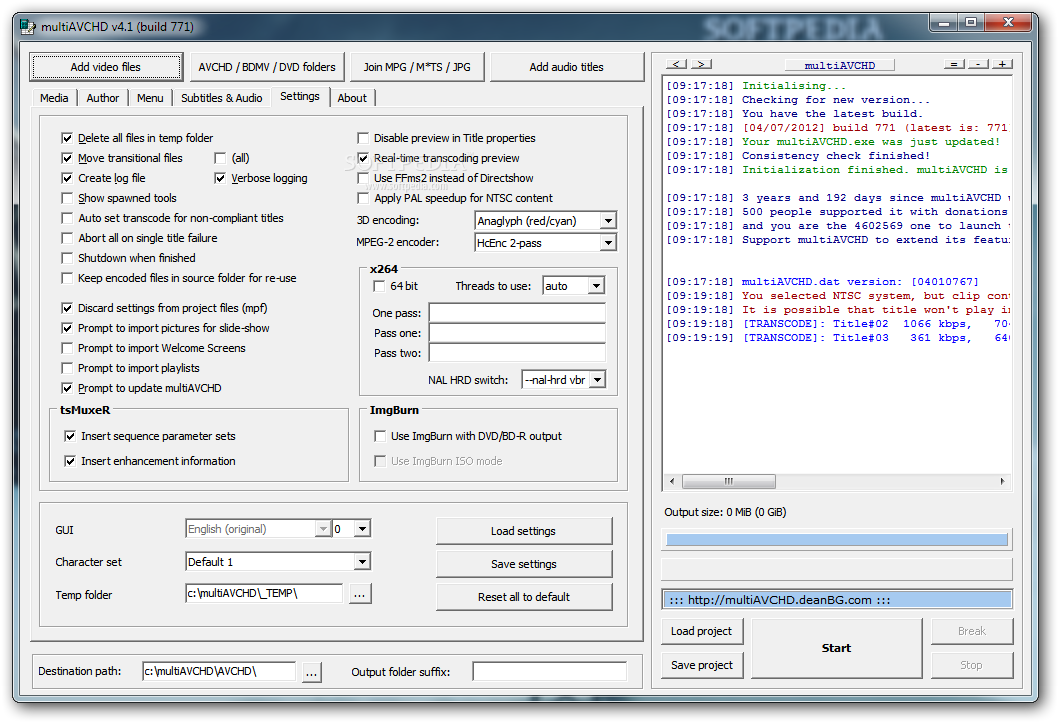Click log scrollbar left arrow

click(x=671, y=481)
